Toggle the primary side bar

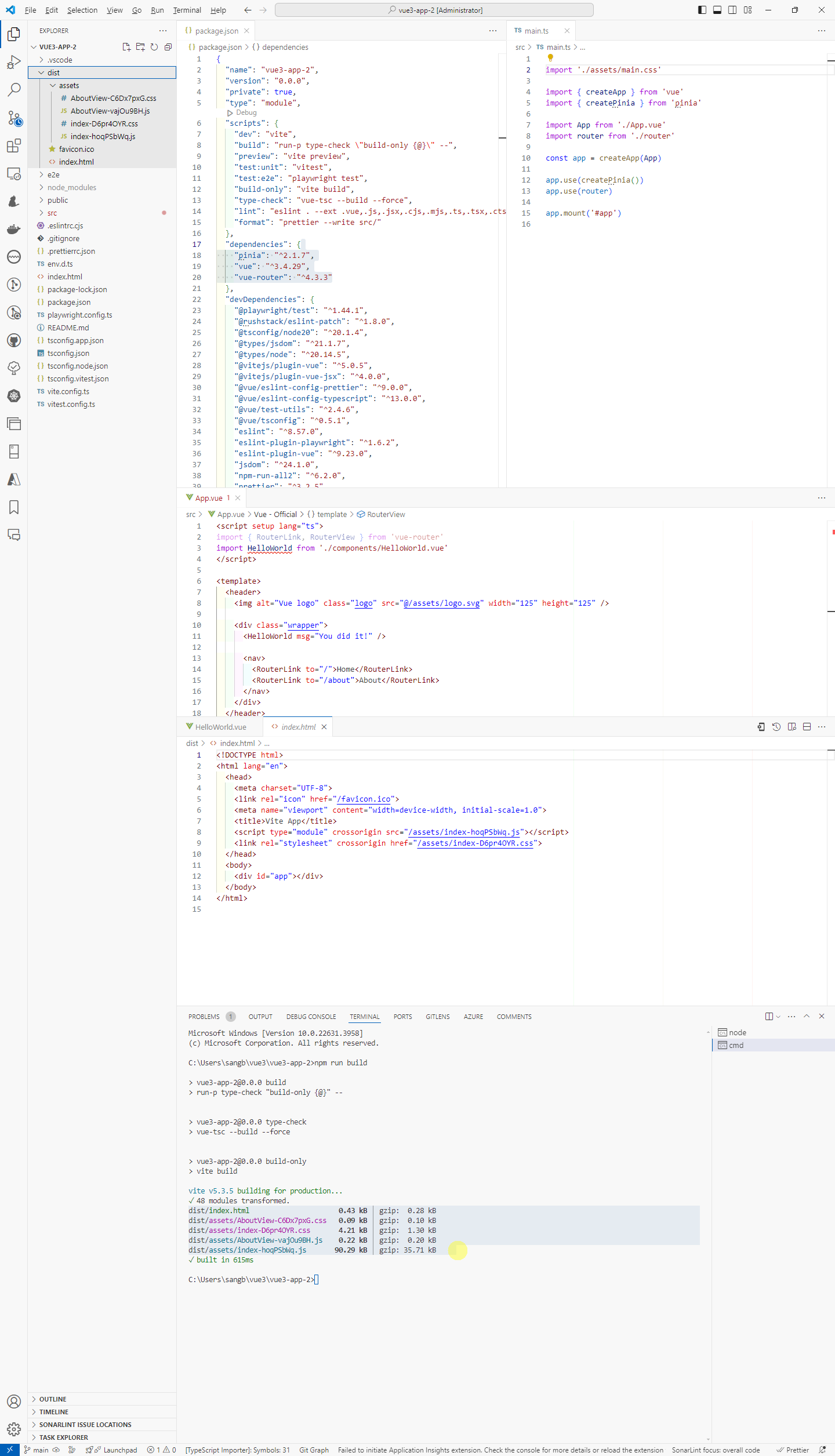[702, 10]
